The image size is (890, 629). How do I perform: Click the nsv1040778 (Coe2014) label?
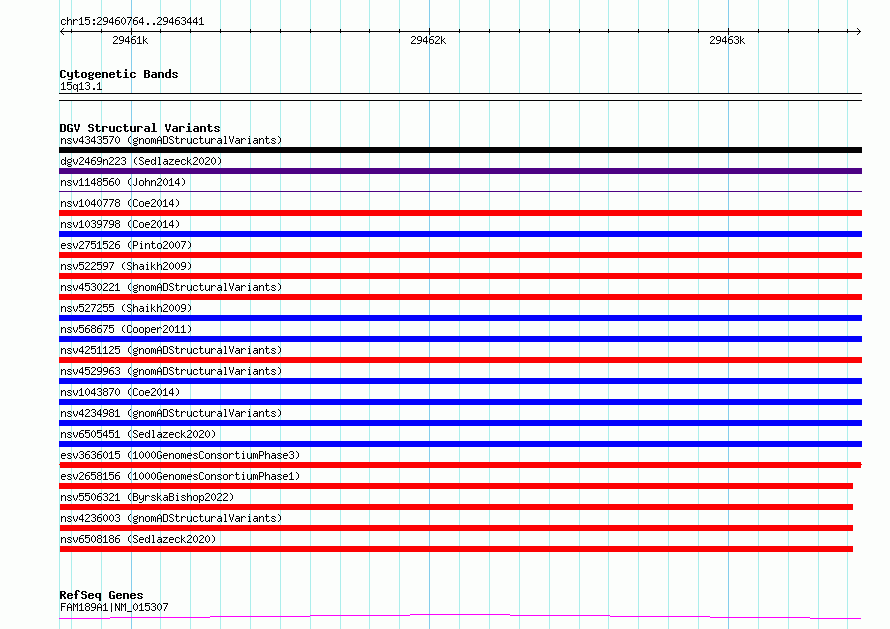click(x=120, y=203)
